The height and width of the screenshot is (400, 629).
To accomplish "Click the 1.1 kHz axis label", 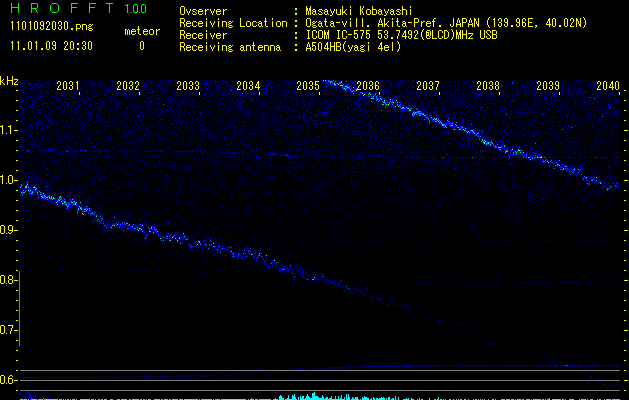I will coord(8,130).
